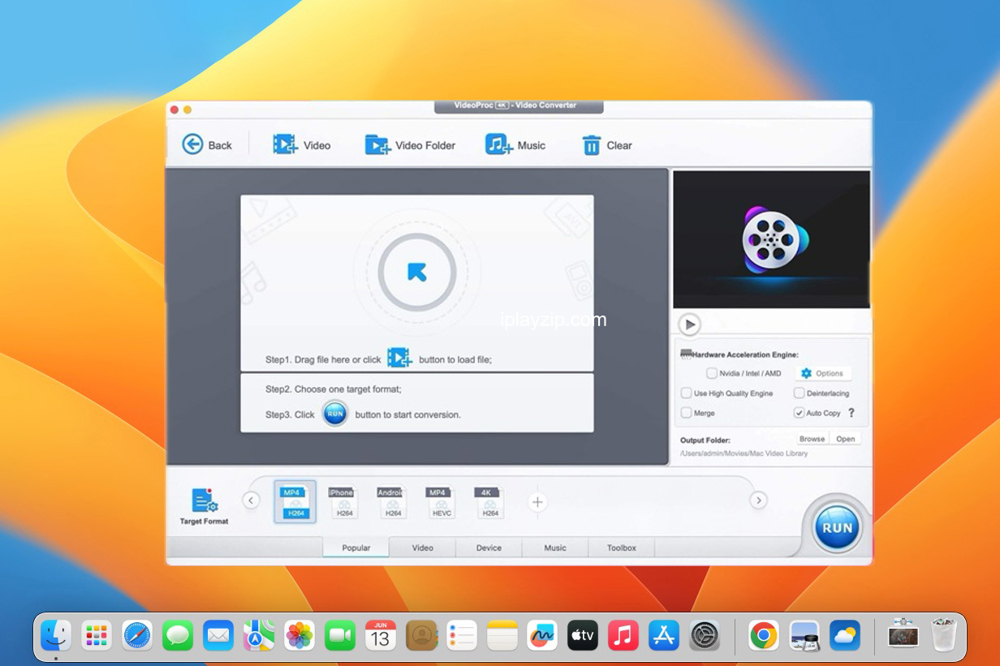Open Target Format settings
This screenshot has height=666, width=1000.
point(204,506)
